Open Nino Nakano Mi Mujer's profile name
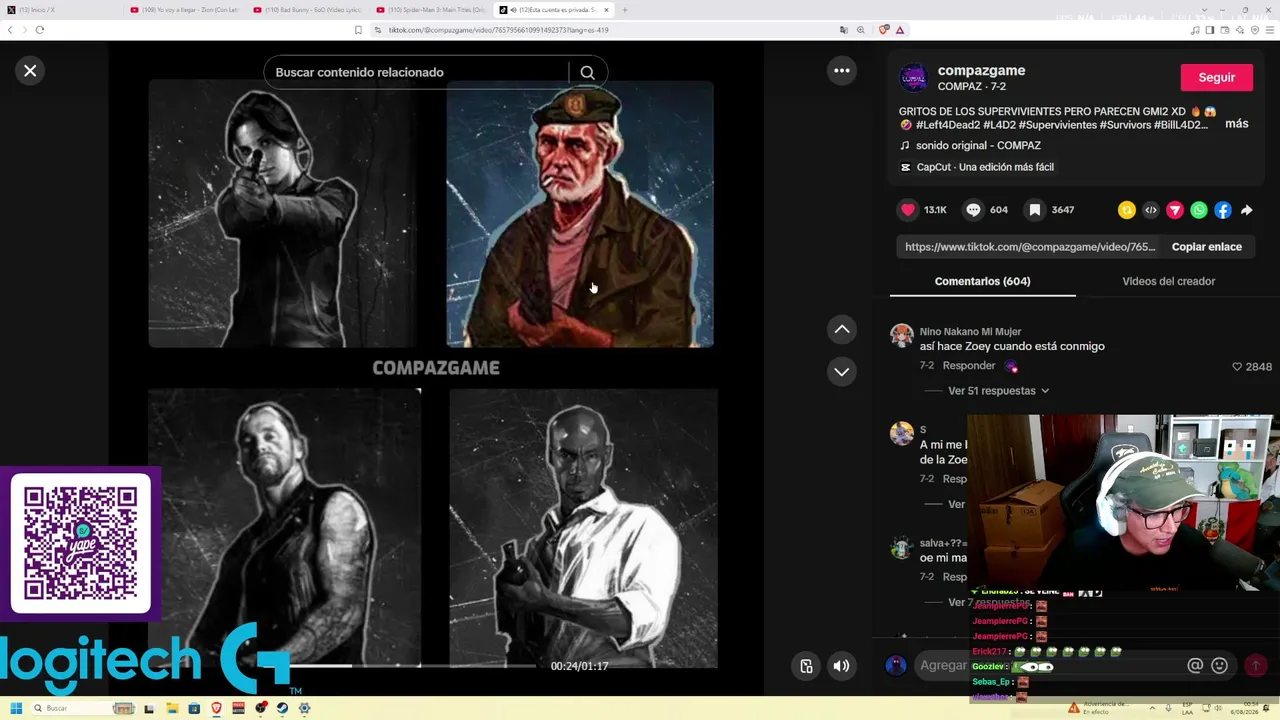Image resolution: width=1280 pixels, height=720 pixels. click(970, 332)
